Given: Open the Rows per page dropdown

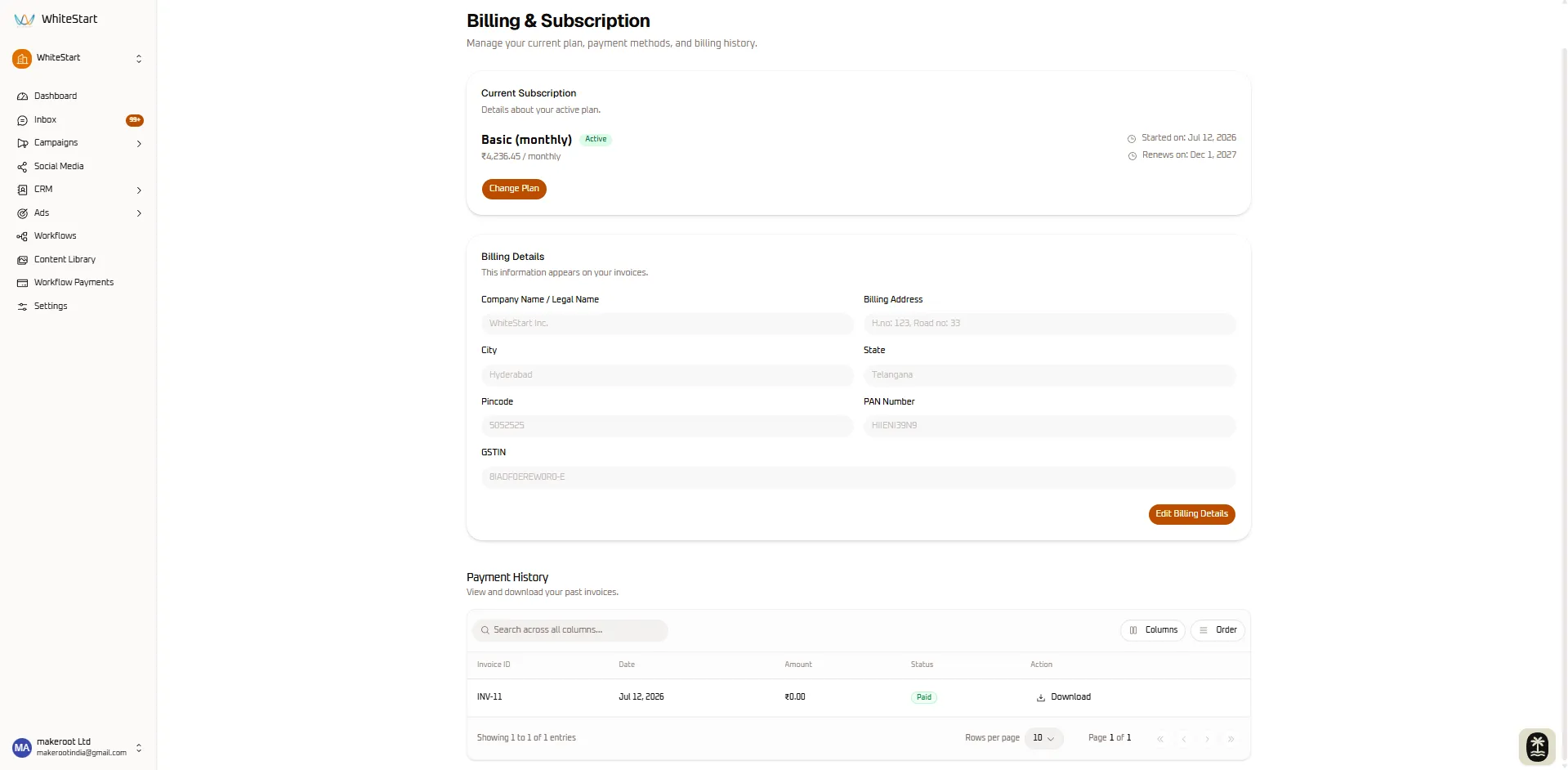Looking at the screenshot, I should (x=1043, y=738).
